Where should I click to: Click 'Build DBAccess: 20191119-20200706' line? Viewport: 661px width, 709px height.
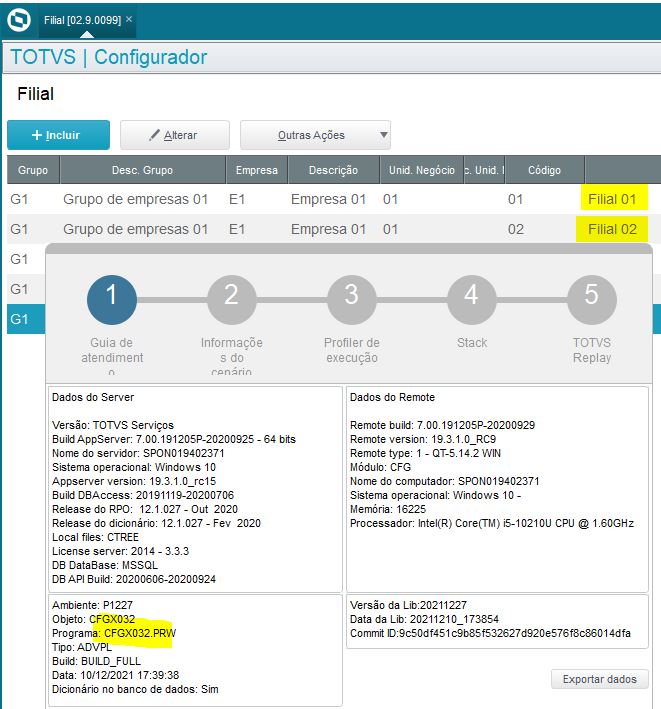(x=143, y=495)
